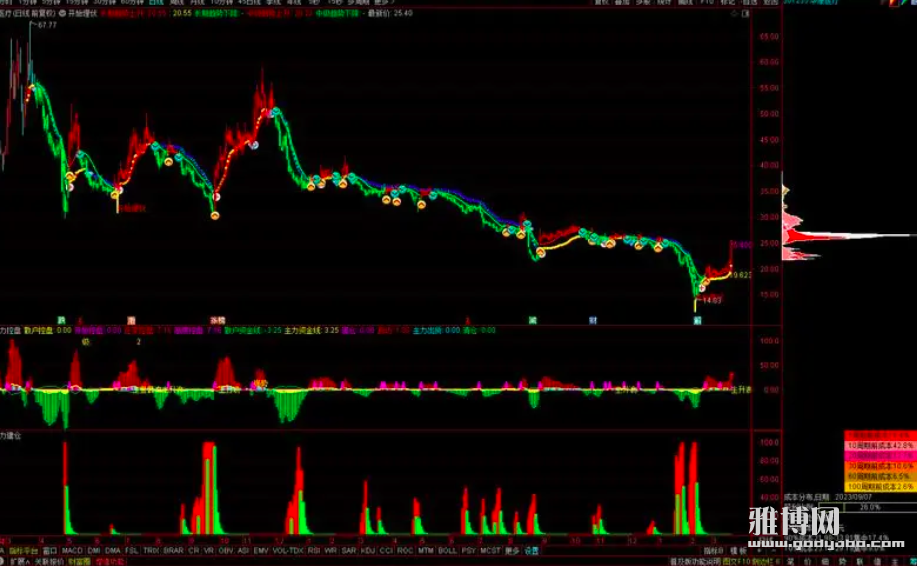Click the 30周期前成本10.6% legend swatch
This screenshot has height=566, width=917.
click(x=880, y=466)
